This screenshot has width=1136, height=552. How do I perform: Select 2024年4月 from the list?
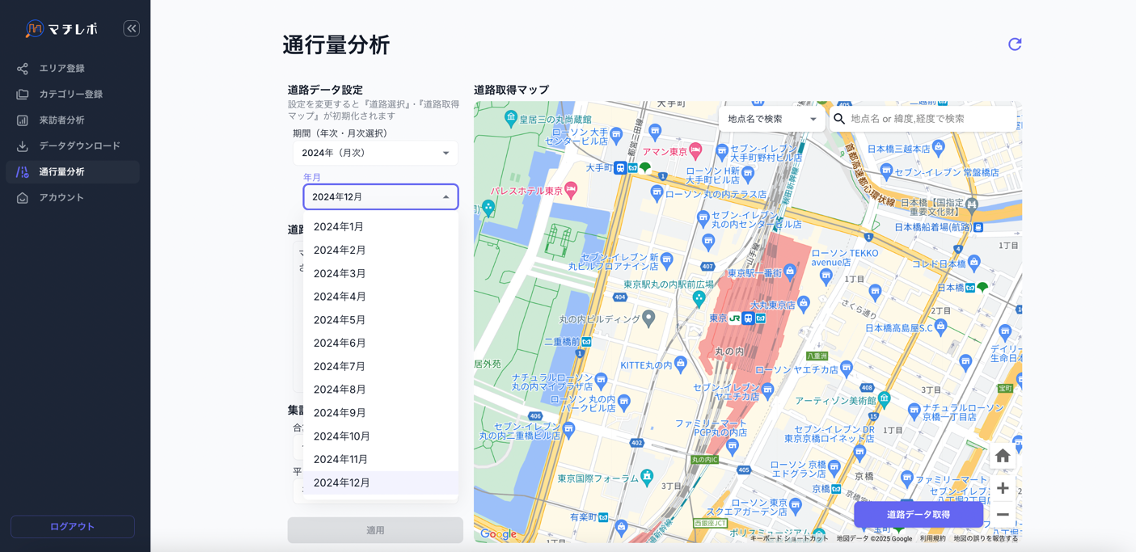point(381,296)
